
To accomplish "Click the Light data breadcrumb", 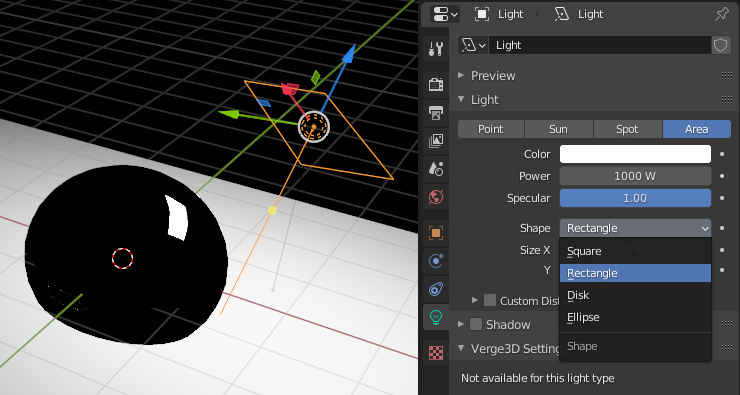I will (579, 14).
